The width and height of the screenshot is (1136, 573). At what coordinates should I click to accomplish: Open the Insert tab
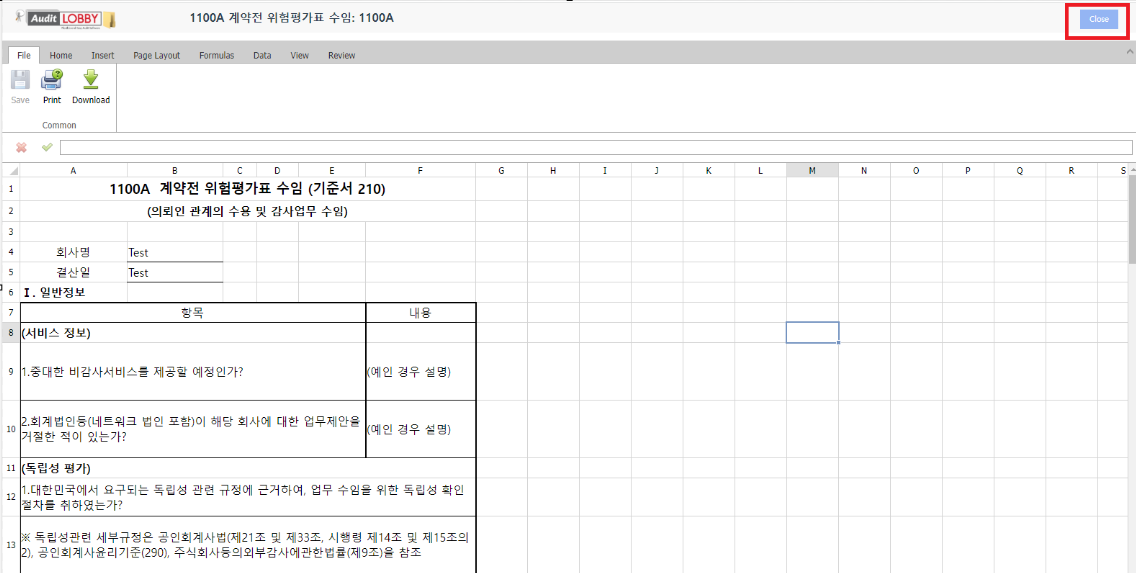(103, 55)
